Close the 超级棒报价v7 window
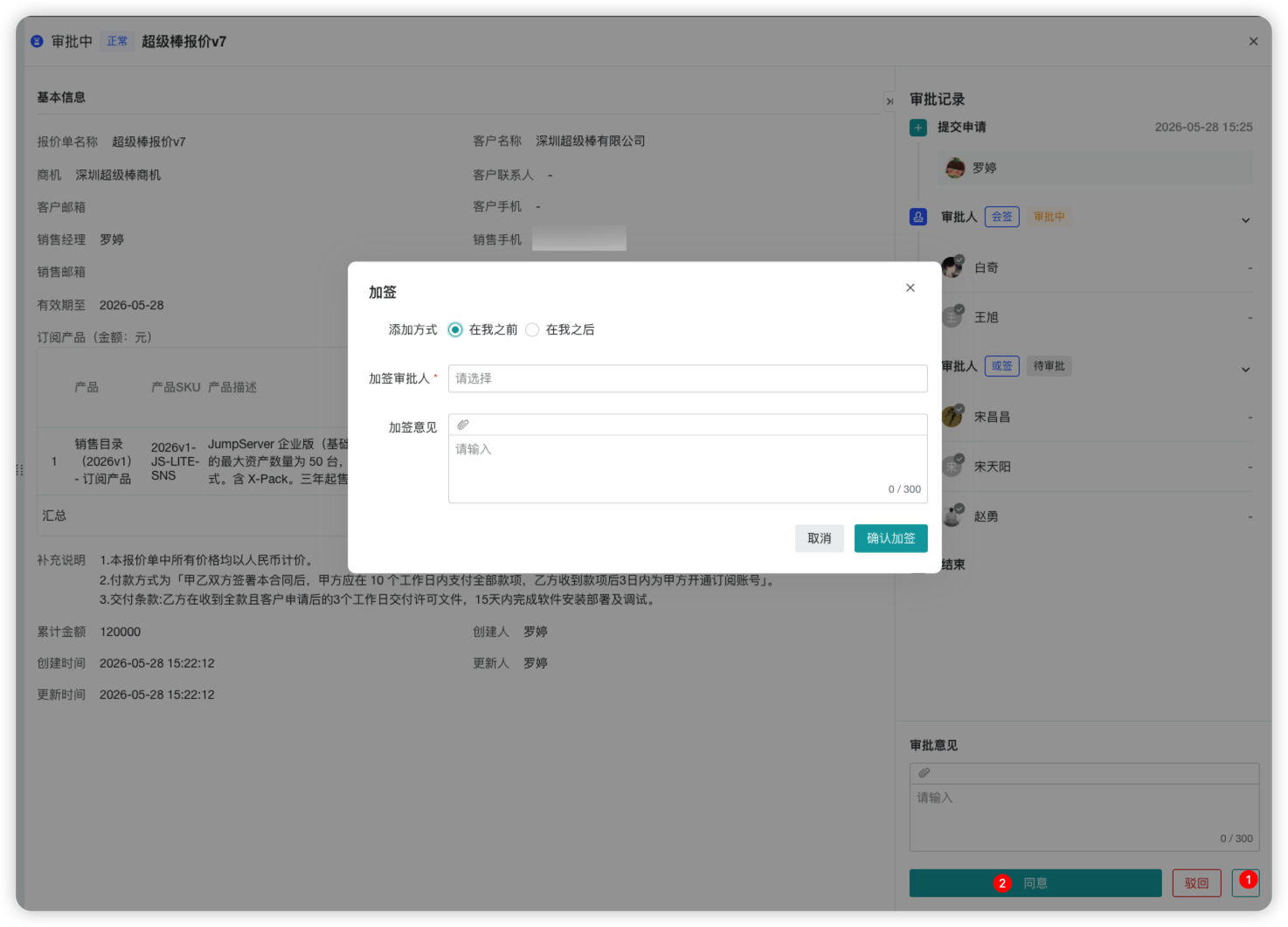This screenshot has width=1288, height=927. 1254,41
